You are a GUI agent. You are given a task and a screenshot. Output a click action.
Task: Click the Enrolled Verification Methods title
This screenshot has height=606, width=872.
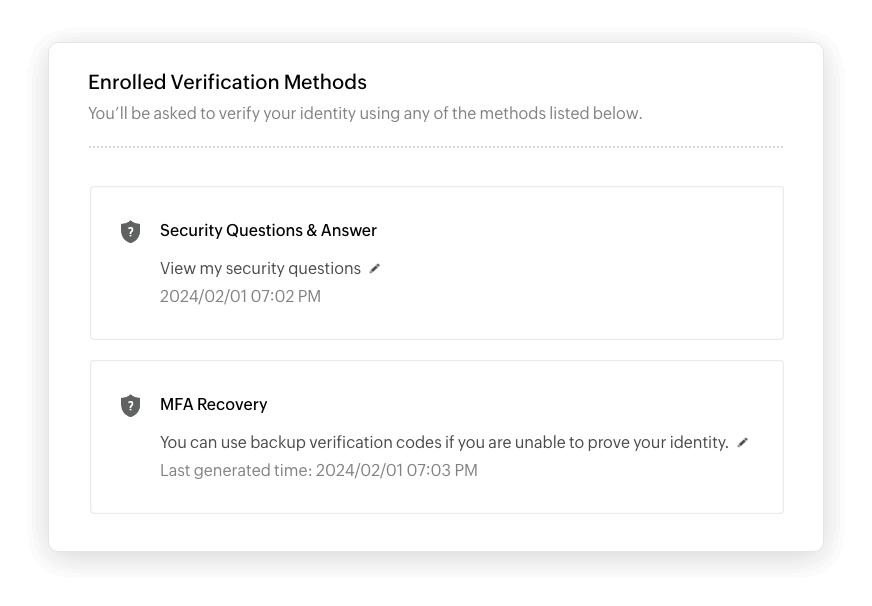[227, 82]
